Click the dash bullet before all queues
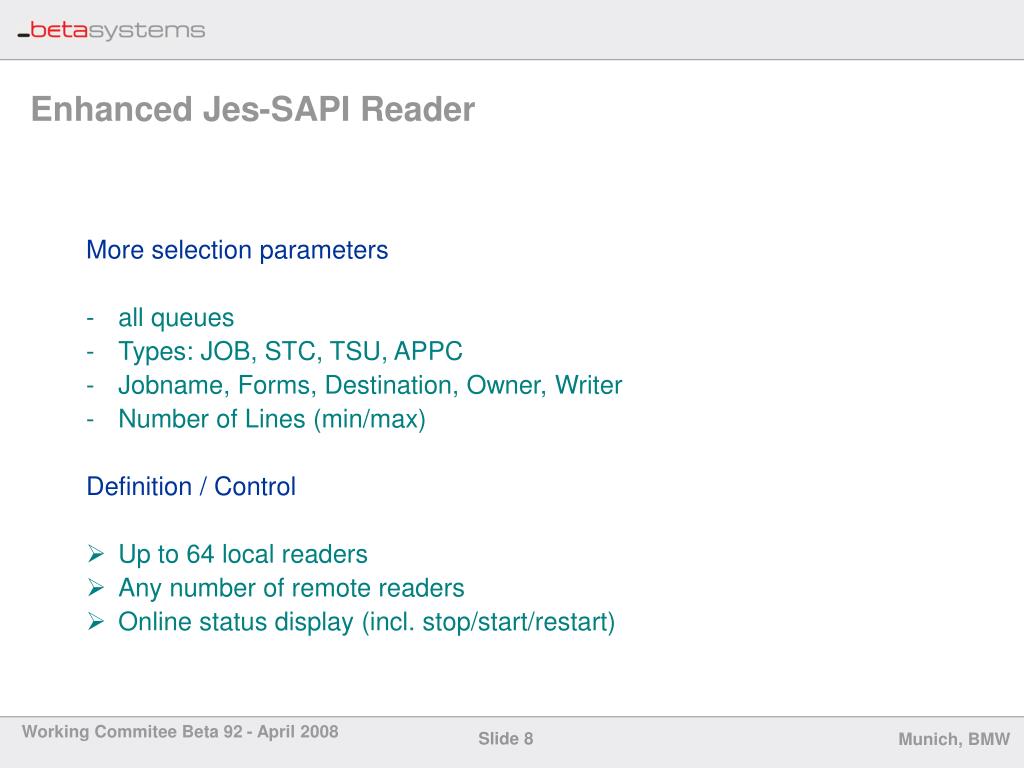1024x768 pixels. click(91, 318)
